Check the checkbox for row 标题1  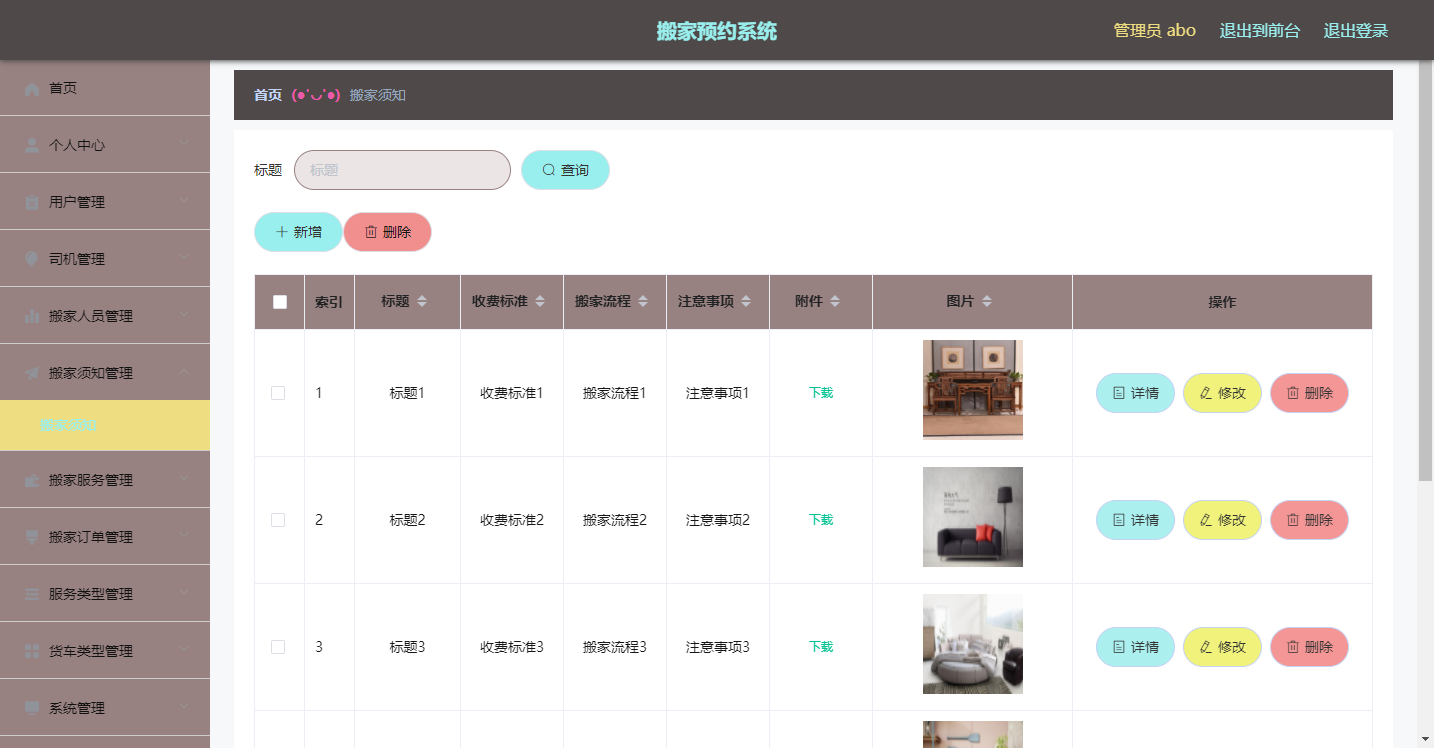coord(278,393)
